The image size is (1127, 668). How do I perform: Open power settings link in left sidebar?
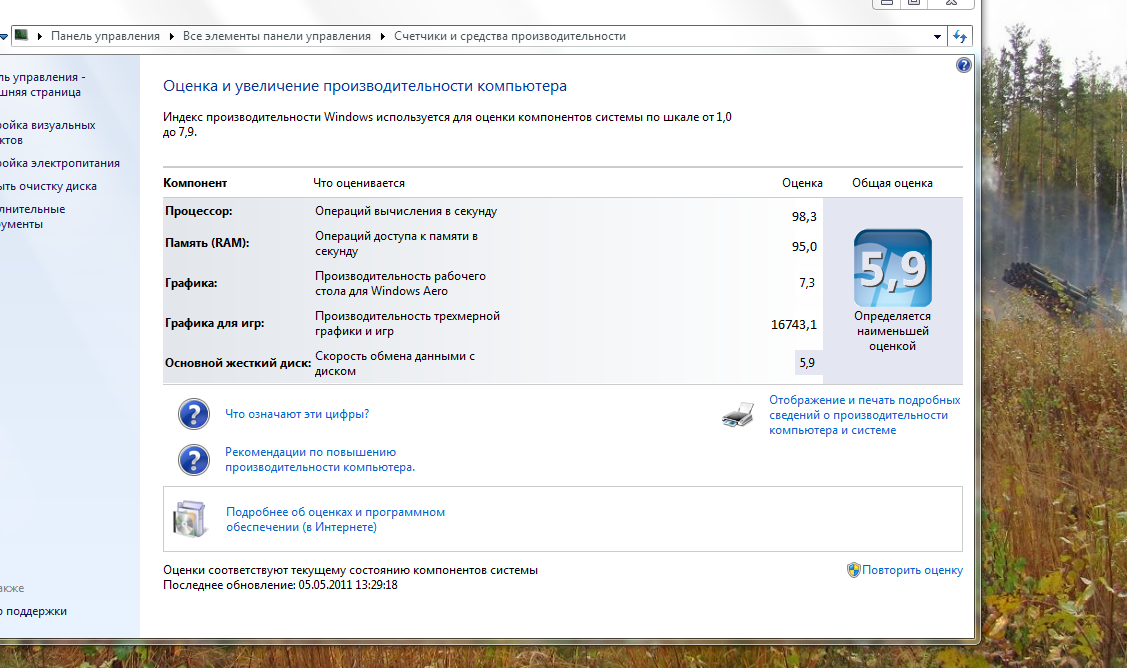pyautogui.click(x=60, y=163)
